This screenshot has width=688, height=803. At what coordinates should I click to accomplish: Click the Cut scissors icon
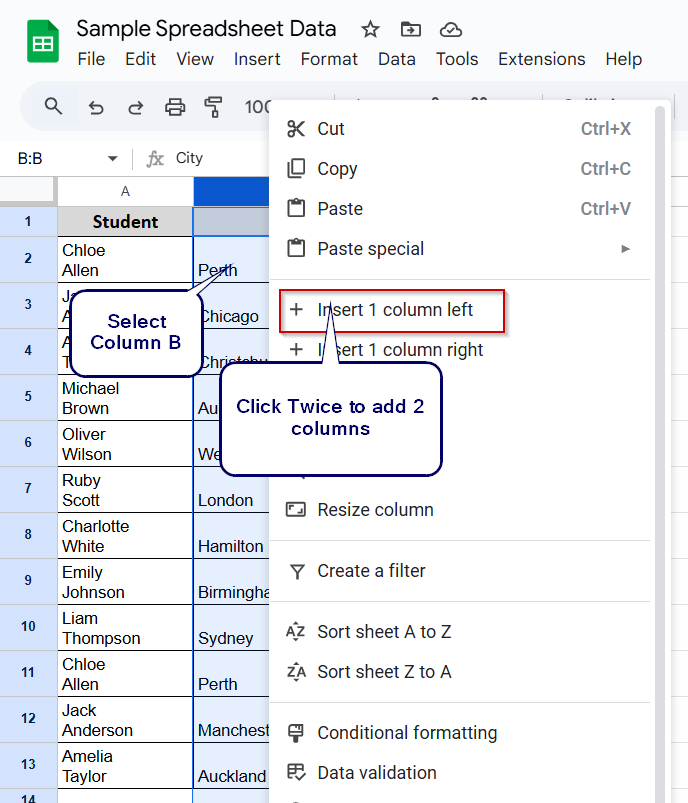tap(296, 129)
